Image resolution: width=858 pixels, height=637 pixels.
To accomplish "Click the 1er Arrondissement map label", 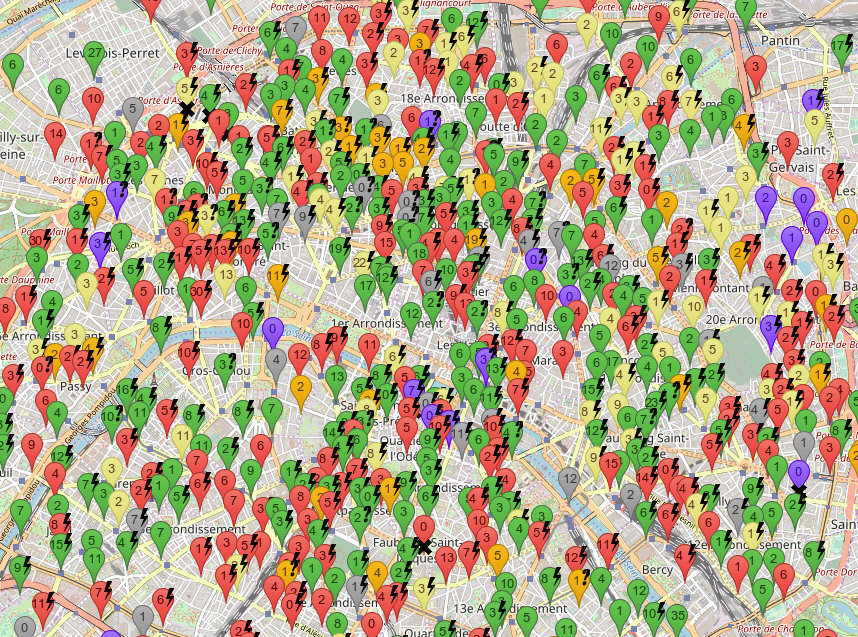I will coord(387,323).
